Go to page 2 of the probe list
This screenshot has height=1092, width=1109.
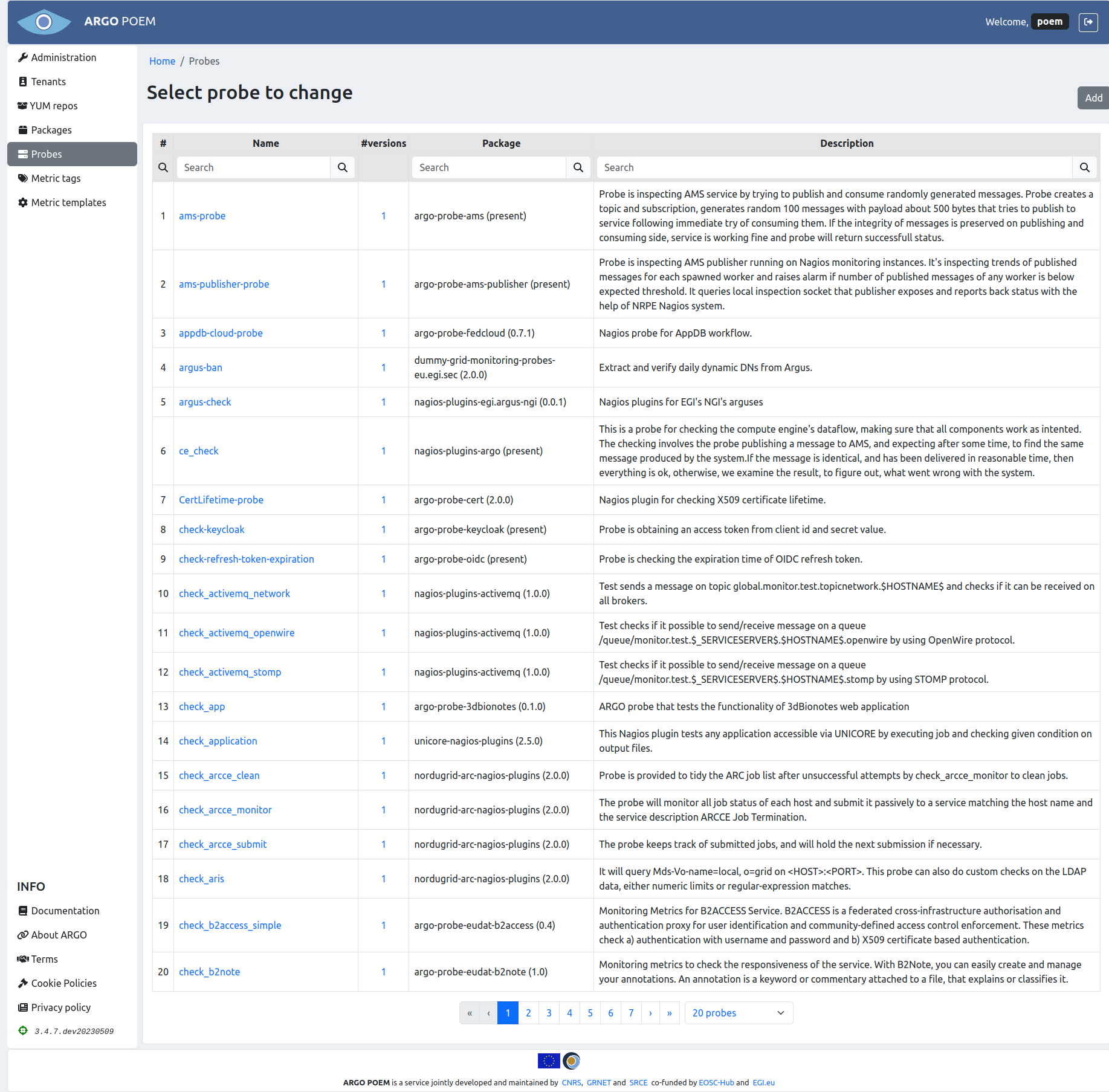[528, 1013]
